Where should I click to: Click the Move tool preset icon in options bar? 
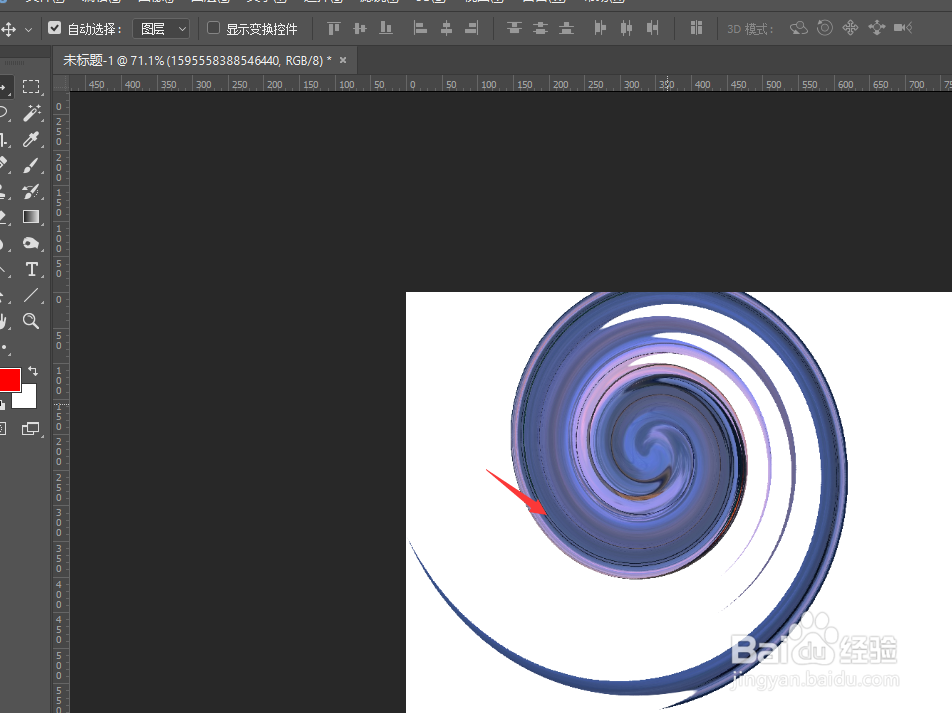pos(8,29)
